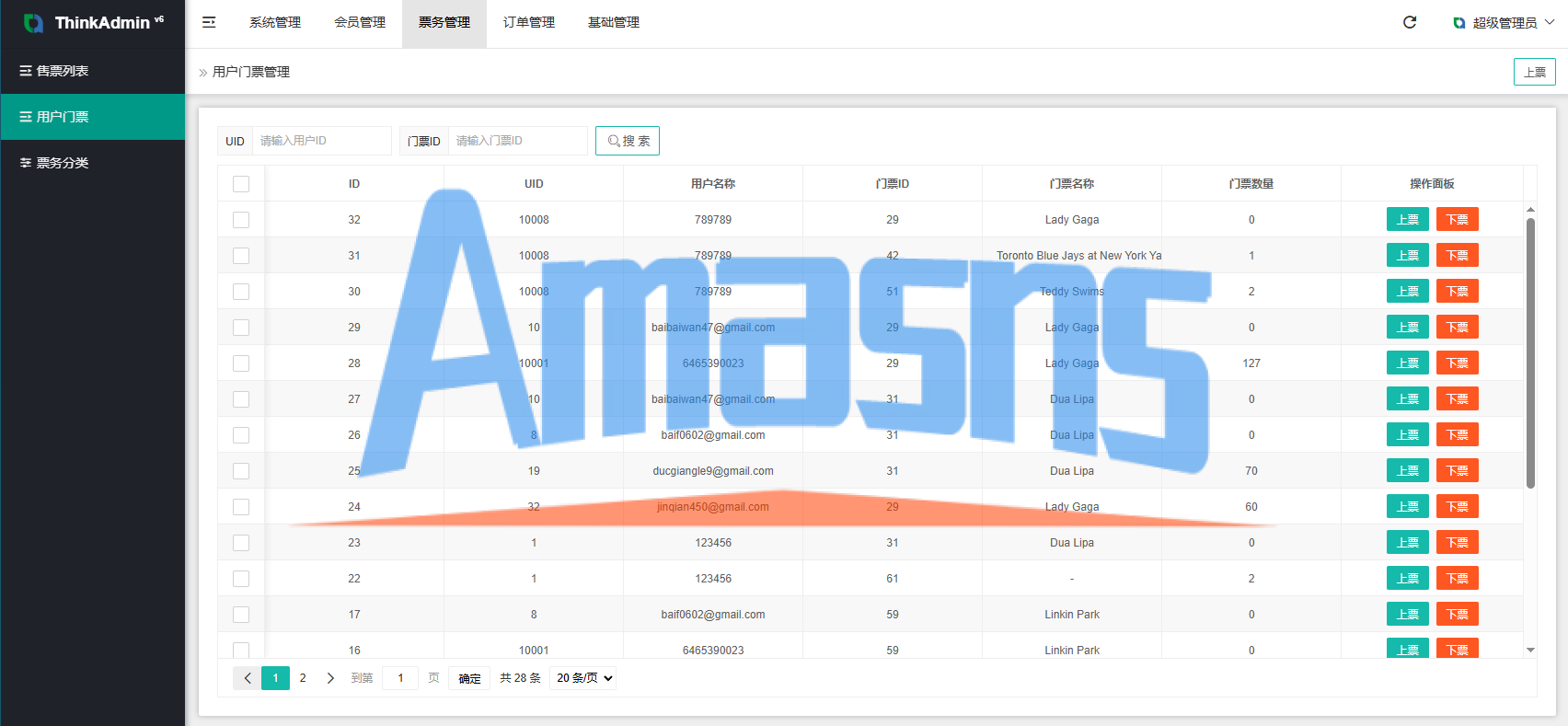Click the ThinkAdmin logo icon

[33, 23]
